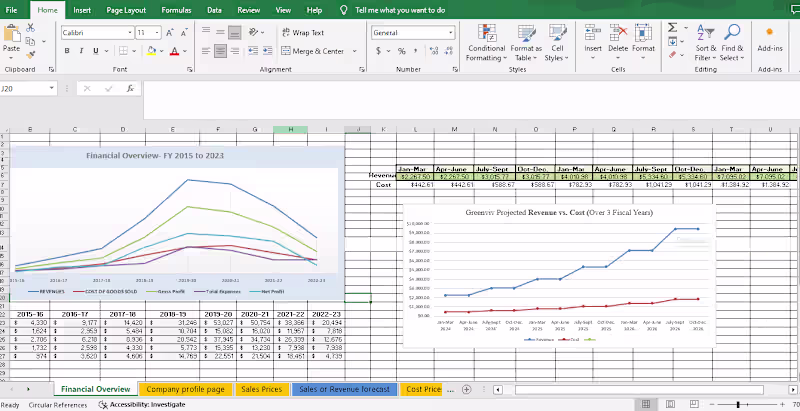Click the Format Painter brush icon
Viewport: 800px width, 411px height.
click(x=33, y=55)
